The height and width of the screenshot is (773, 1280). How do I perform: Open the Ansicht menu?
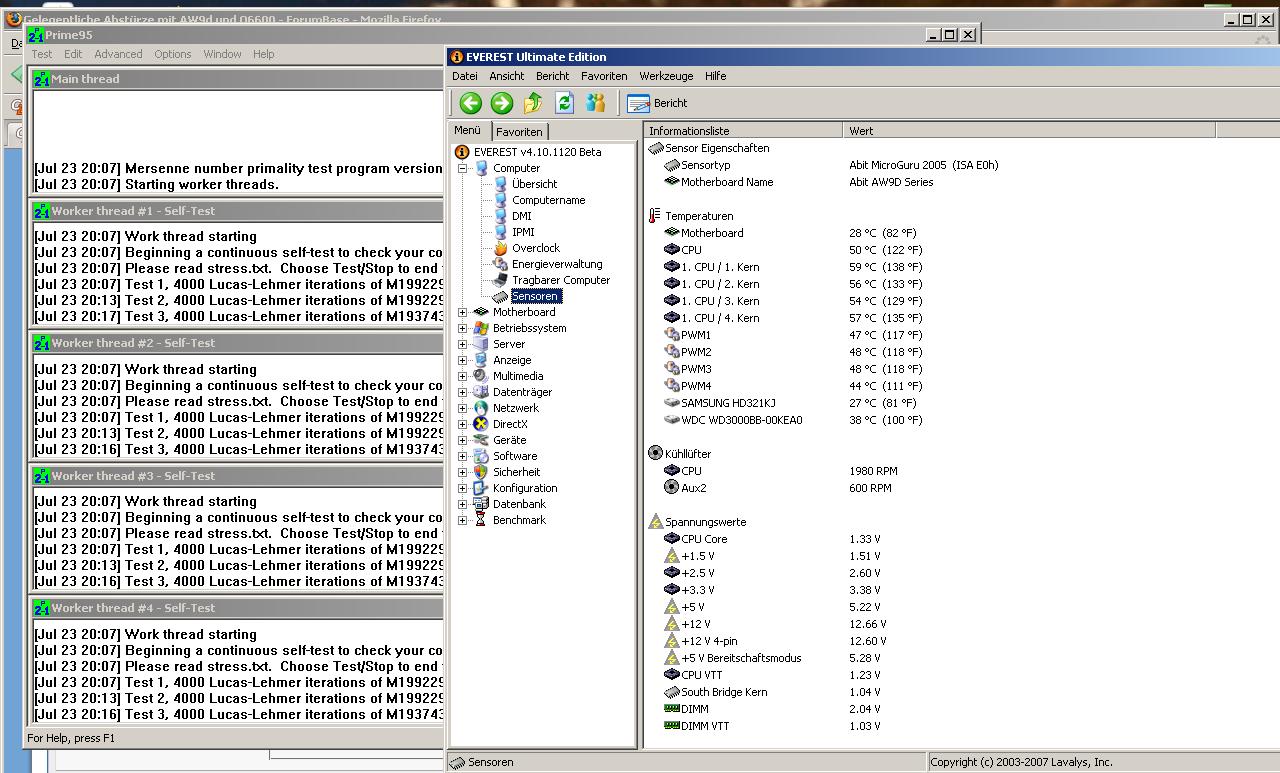tap(507, 76)
